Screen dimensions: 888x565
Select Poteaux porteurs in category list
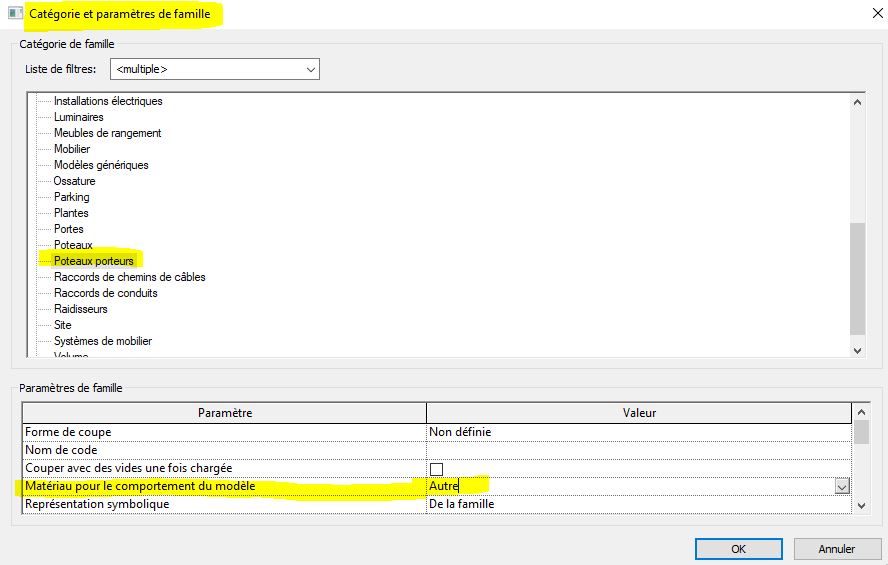93,261
